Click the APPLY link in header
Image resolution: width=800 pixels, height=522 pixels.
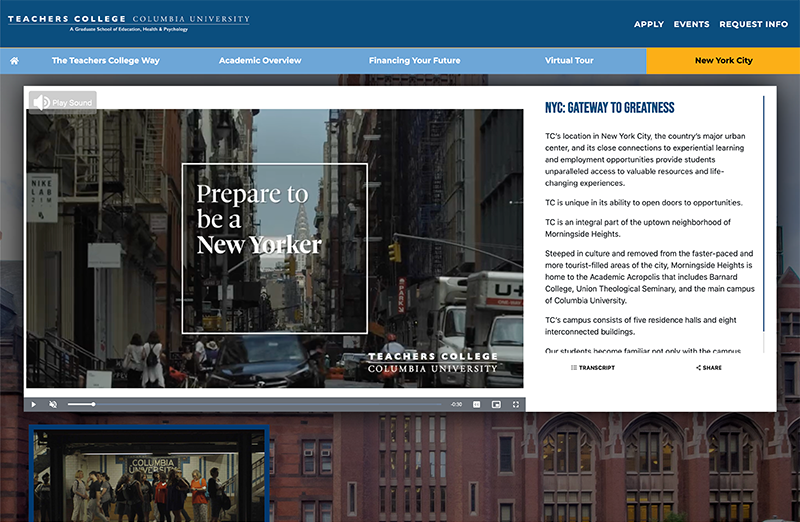click(649, 24)
